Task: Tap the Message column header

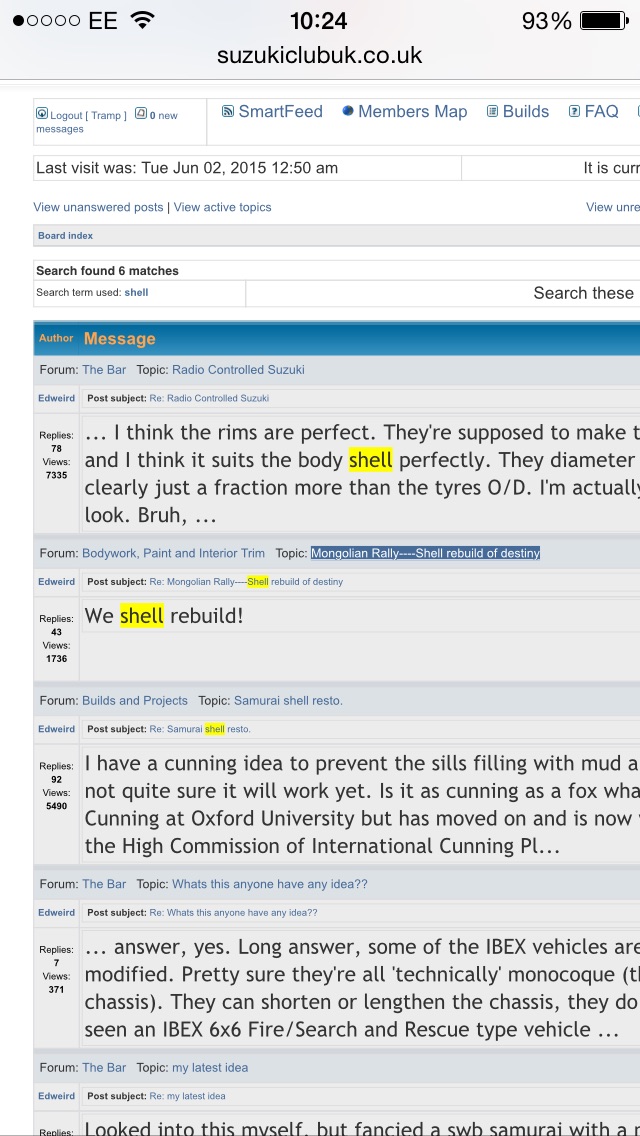Action: (120, 338)
